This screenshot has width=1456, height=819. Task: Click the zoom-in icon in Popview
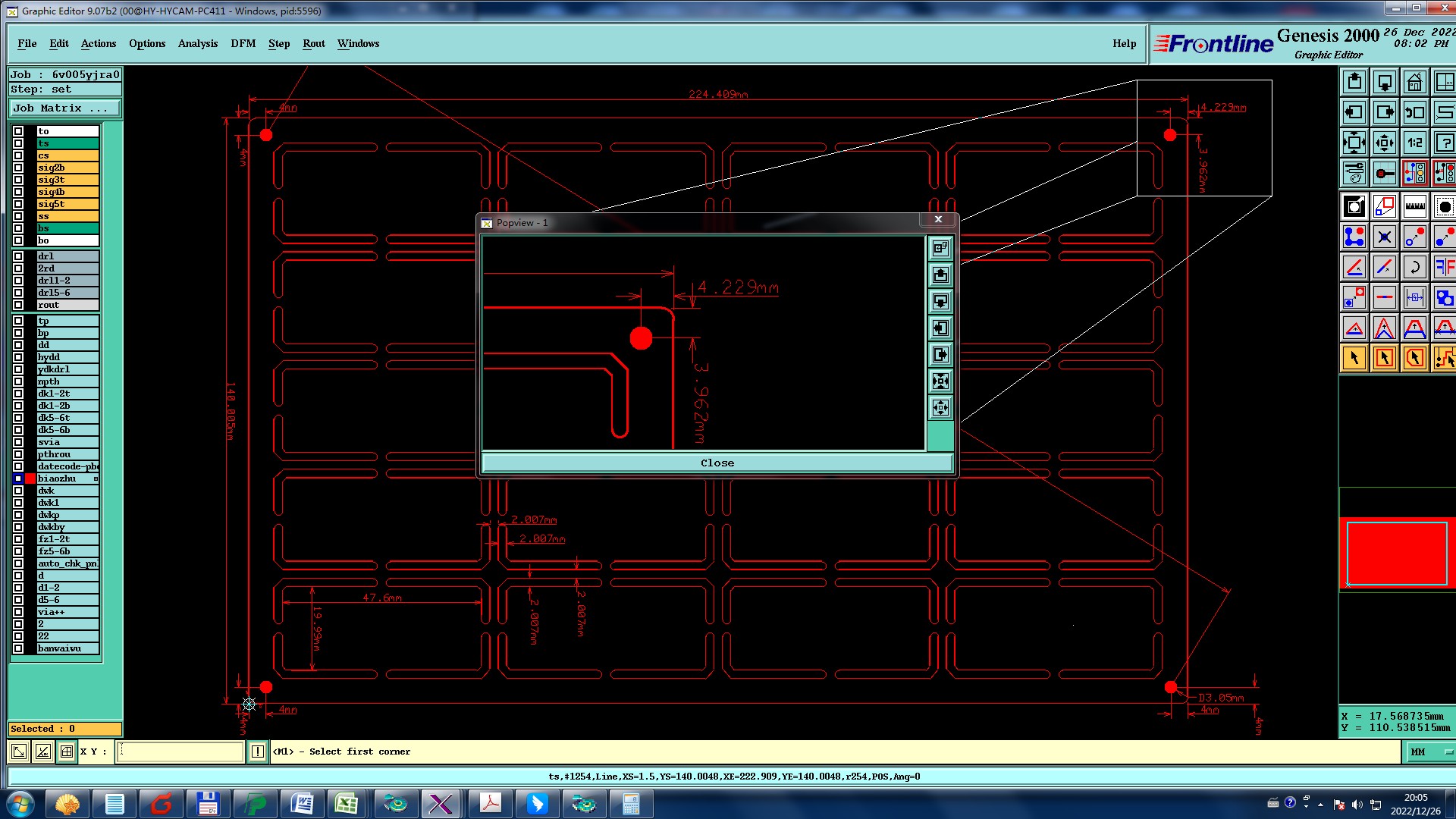[x=940, y=381]
